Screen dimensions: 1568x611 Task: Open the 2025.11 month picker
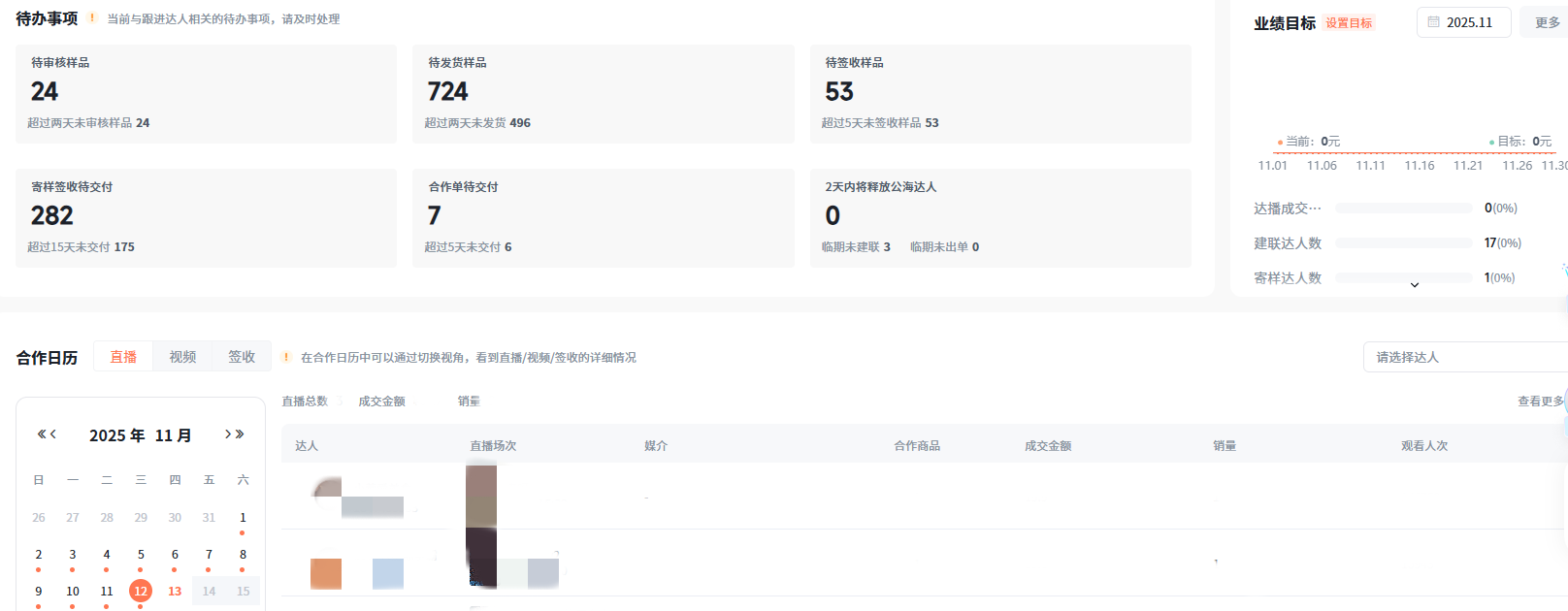click(1463, 22)
